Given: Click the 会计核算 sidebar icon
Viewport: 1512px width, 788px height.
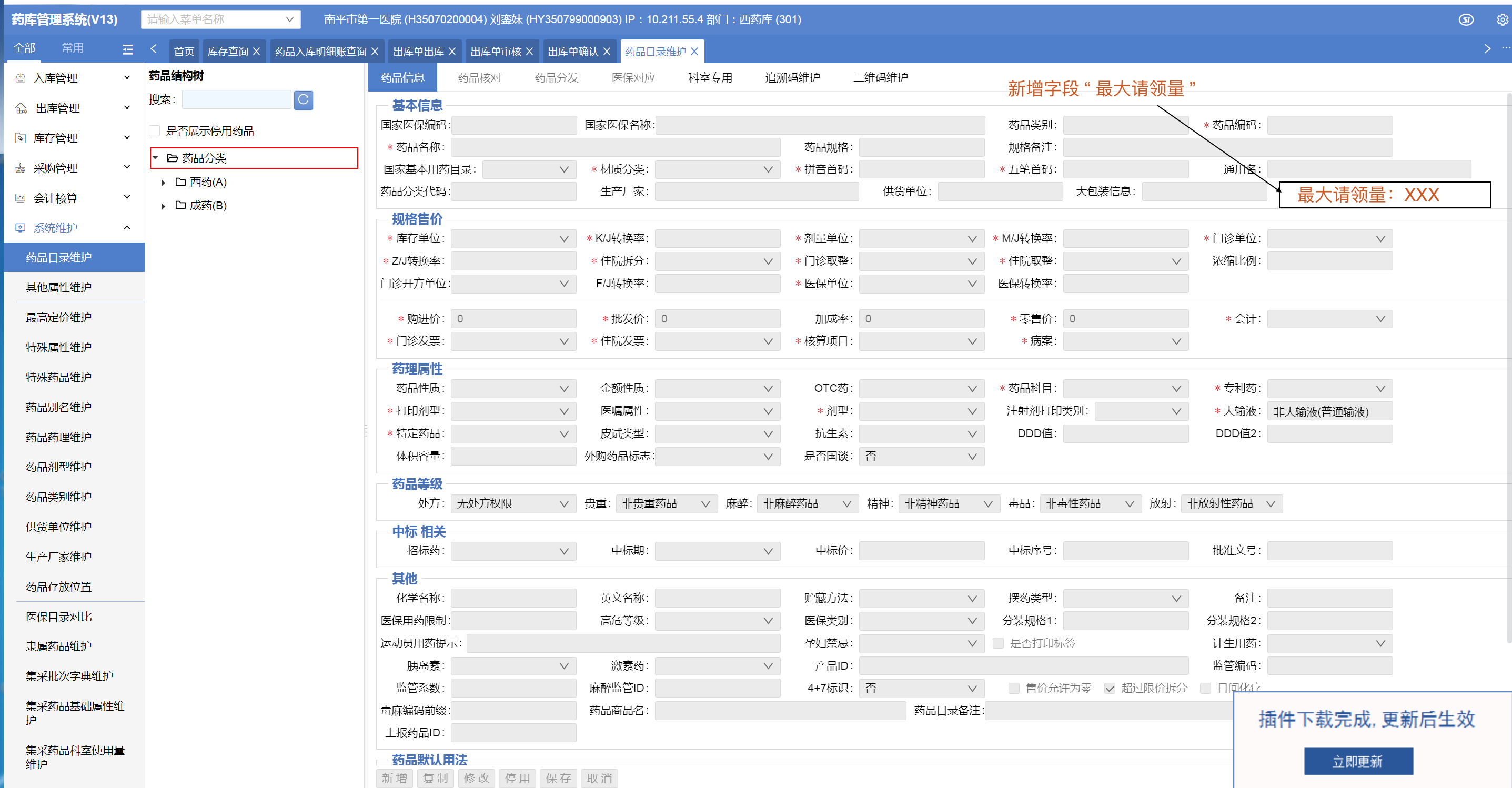Looking at the screenshot, I should pyautogui.click(x=21, y=198).
